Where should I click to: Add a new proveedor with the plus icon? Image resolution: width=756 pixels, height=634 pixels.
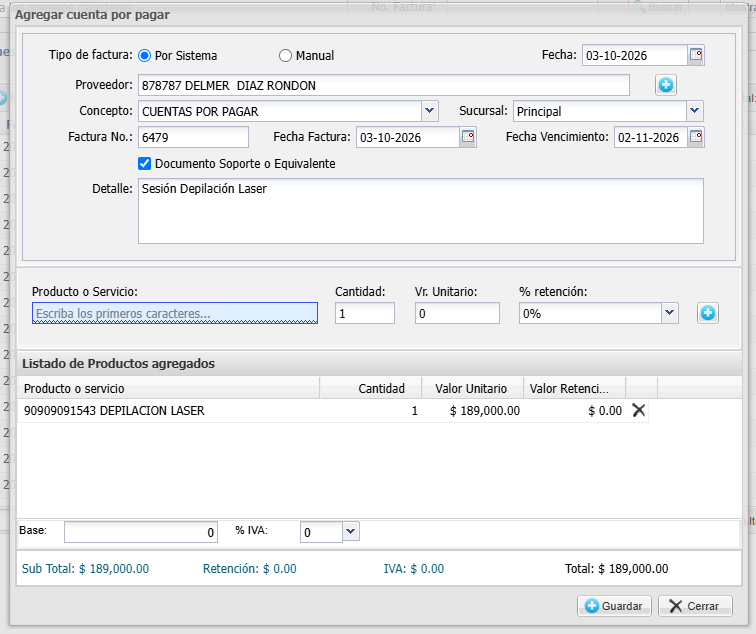[x=666, y=85]
